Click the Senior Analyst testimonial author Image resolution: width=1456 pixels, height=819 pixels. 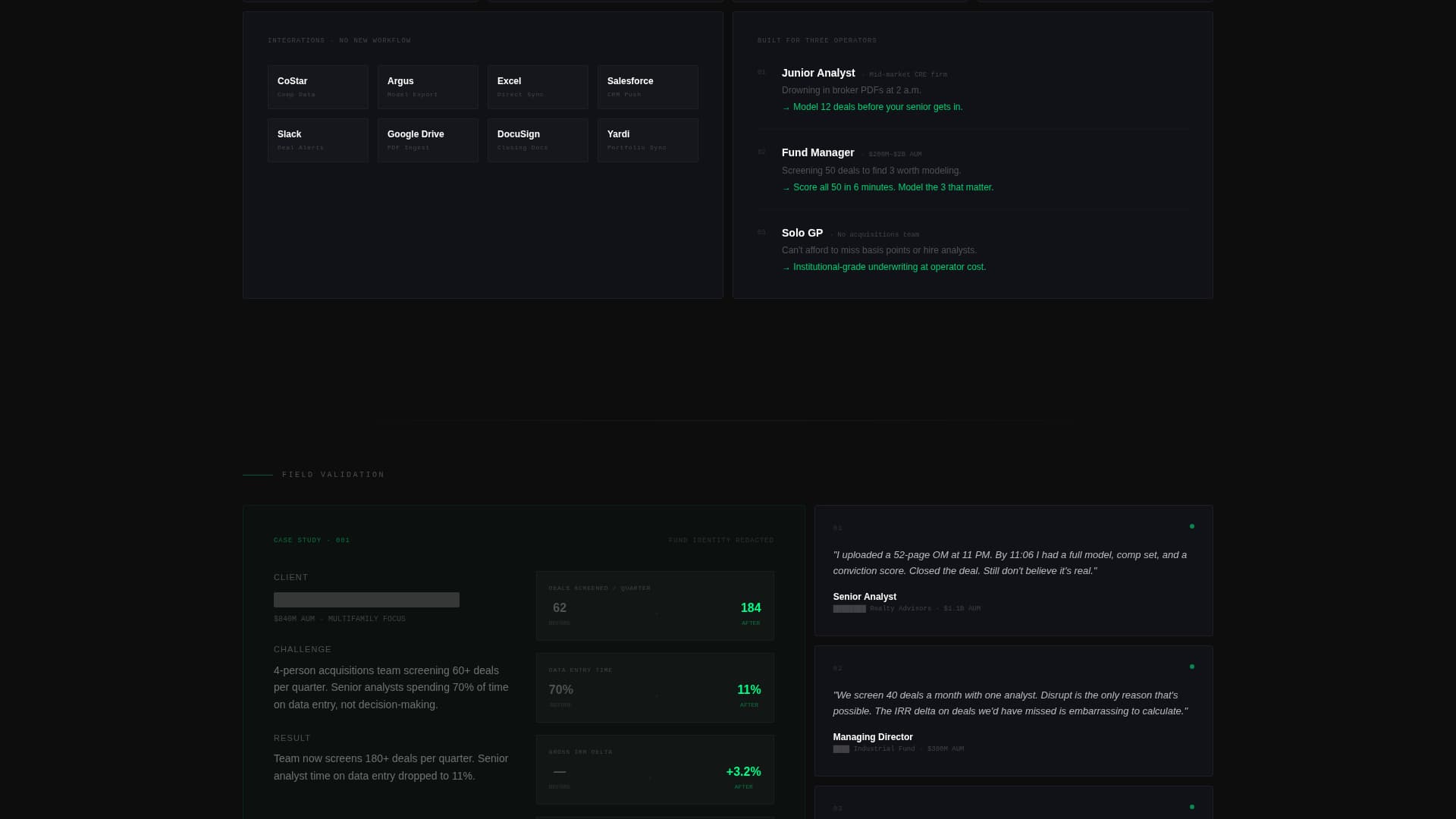[864, 597]
